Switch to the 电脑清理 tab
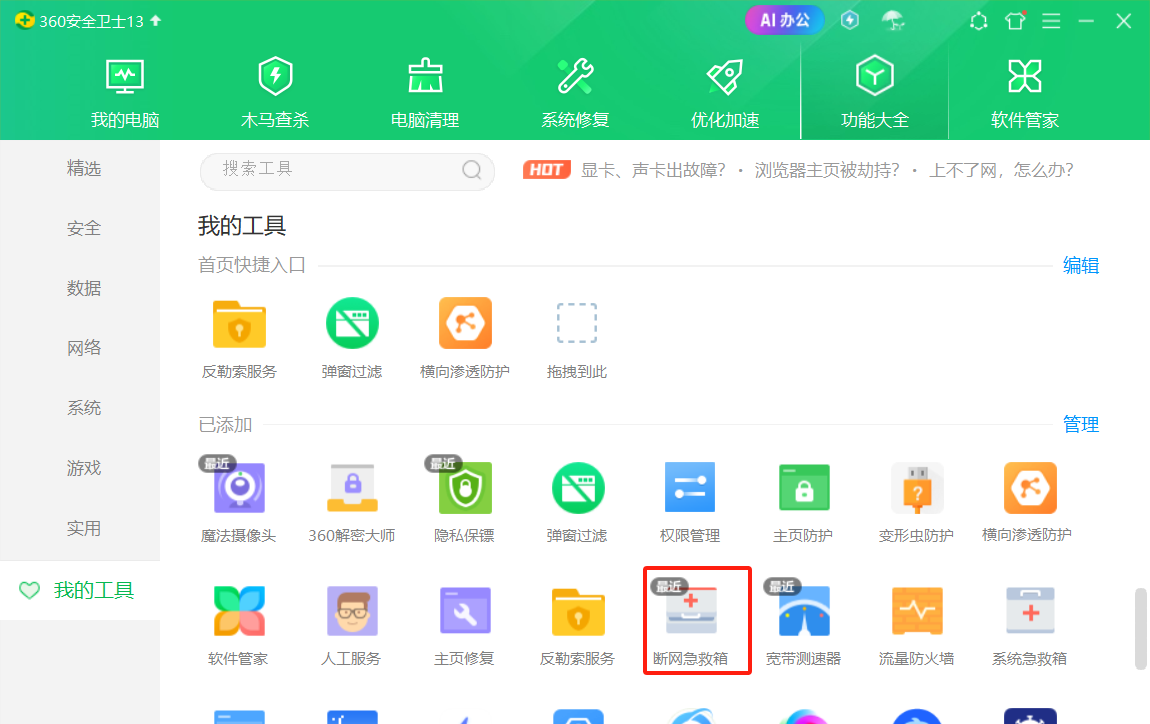This screenshot has width=1150, height=724. [425, 92]
